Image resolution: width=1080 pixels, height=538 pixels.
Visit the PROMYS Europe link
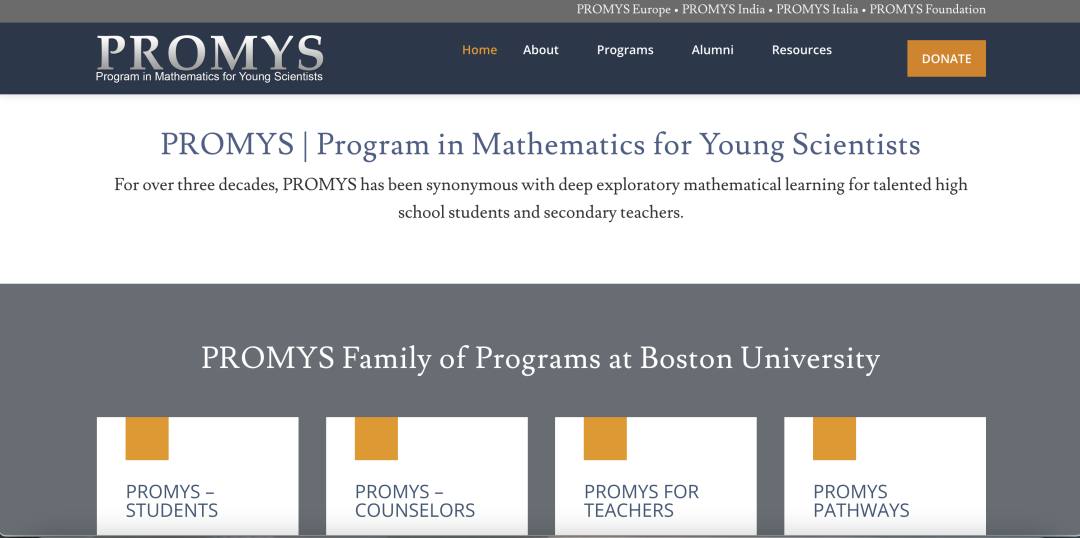point(623,10)
